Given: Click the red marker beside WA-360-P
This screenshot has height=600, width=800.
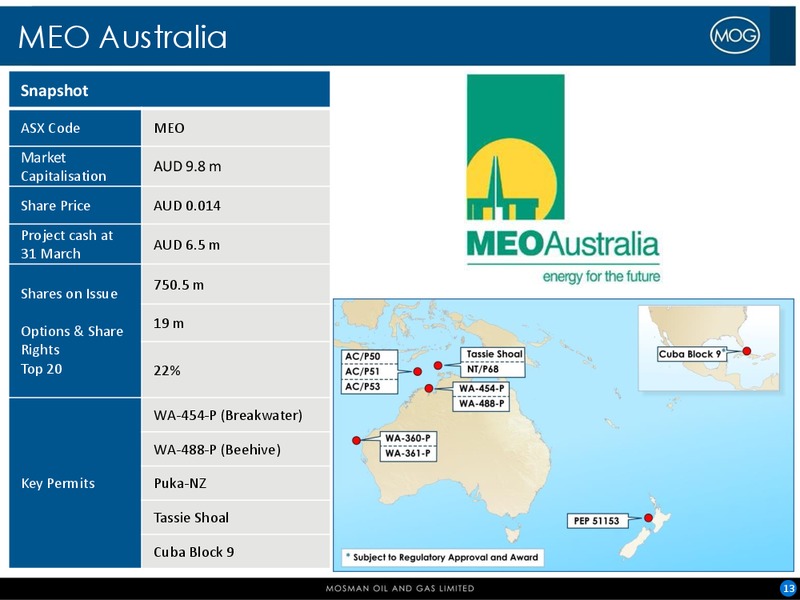Looking at the screenshot, I should (x=357, y=440).
